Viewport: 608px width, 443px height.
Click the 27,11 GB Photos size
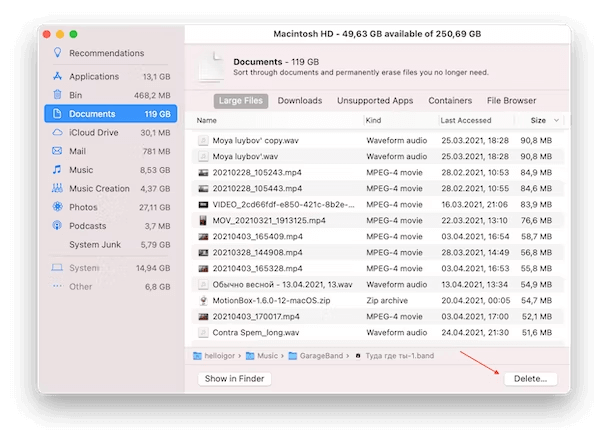(154, 207)
